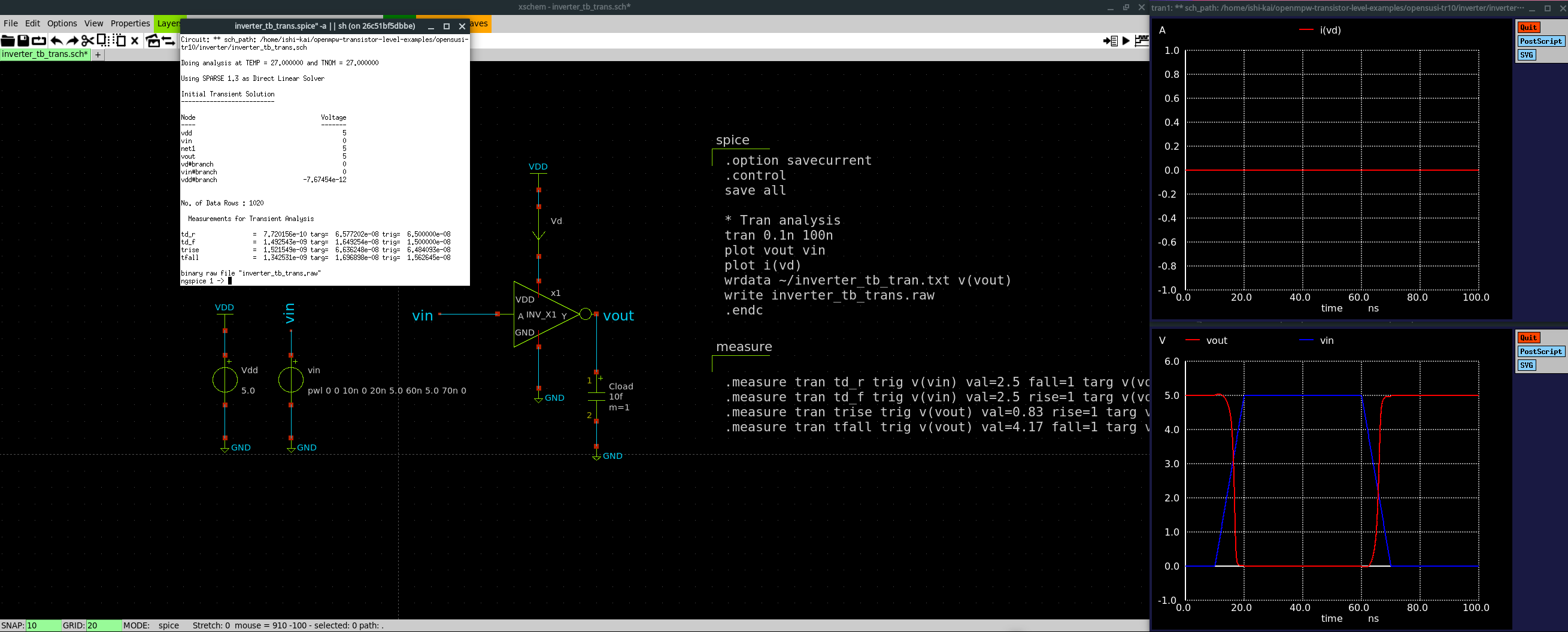Click the vout output label

[x=618, y=315]
